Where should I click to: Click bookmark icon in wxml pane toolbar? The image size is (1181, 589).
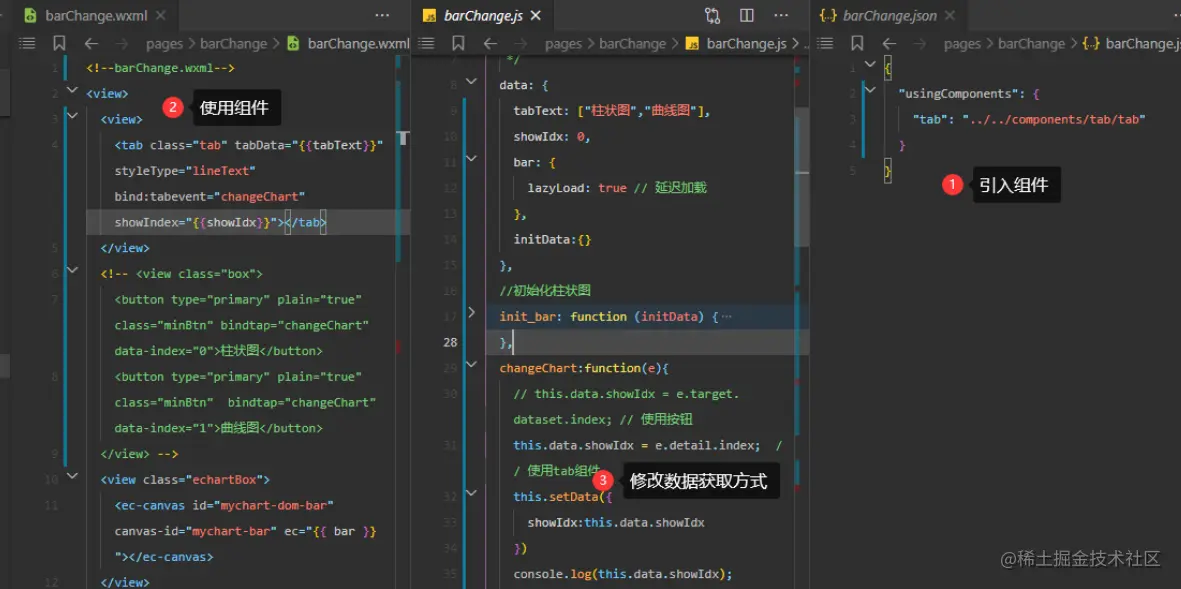coord(60,44)
